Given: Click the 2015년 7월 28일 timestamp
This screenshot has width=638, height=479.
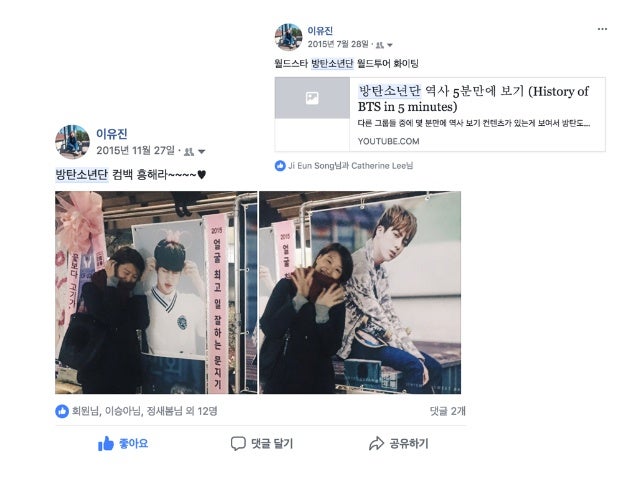Looking at the screenshot, I should click(338, 44).
